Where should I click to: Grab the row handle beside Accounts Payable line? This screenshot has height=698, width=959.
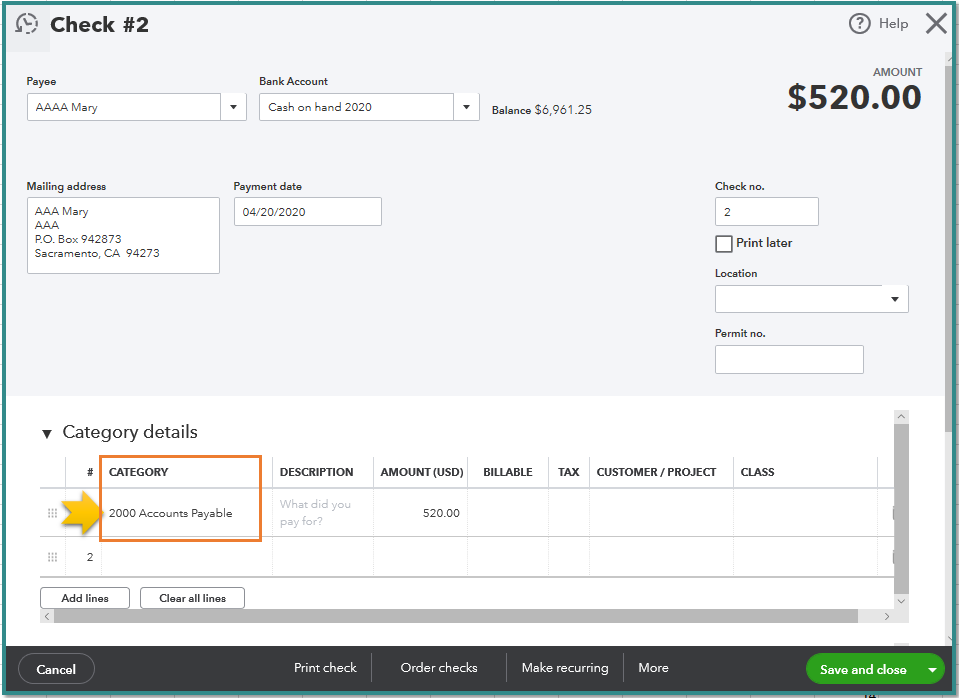click(x=53, y=513)
